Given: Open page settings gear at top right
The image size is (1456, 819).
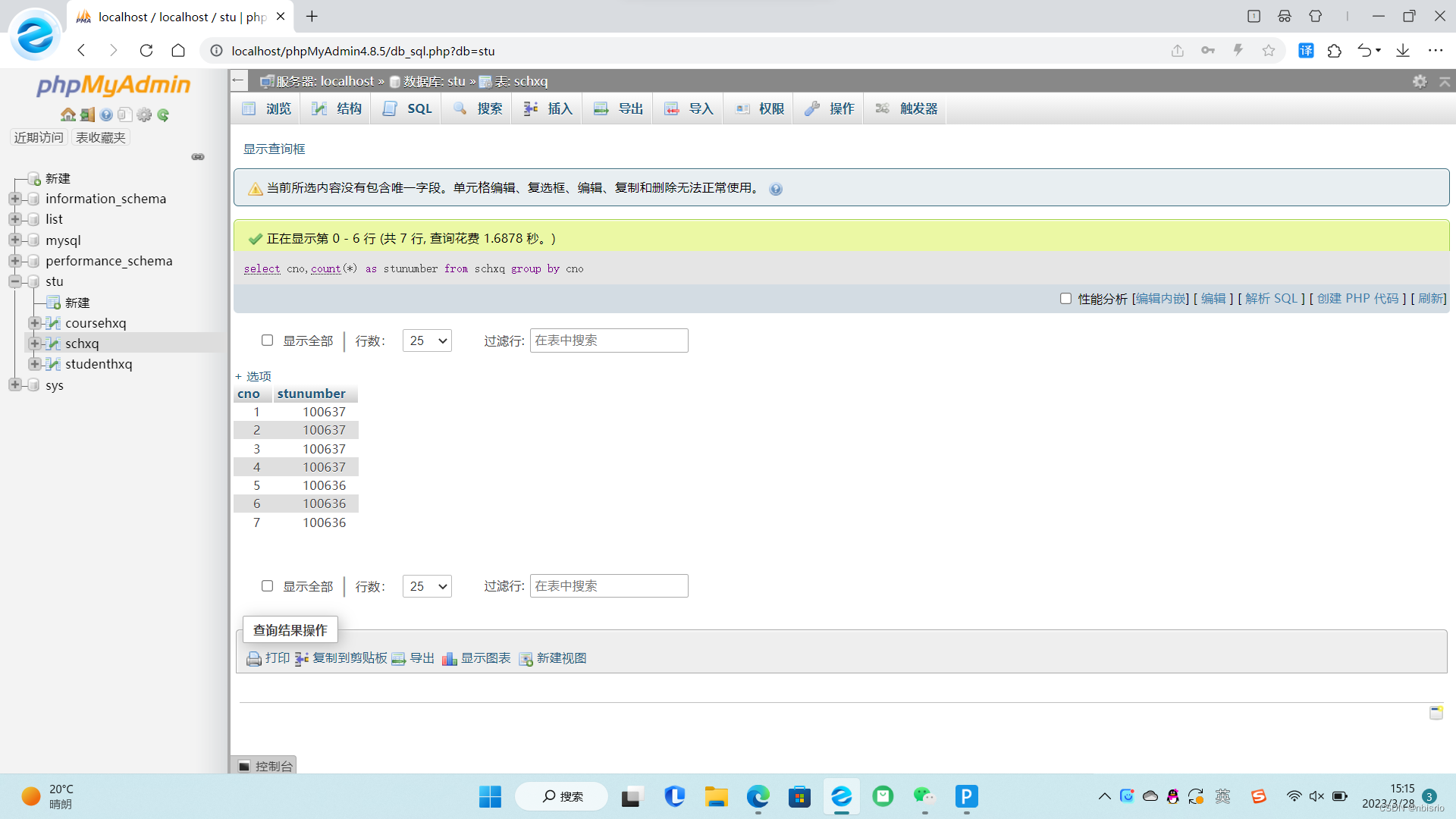Looking at the screenshot, I should tap(1420, 81).
